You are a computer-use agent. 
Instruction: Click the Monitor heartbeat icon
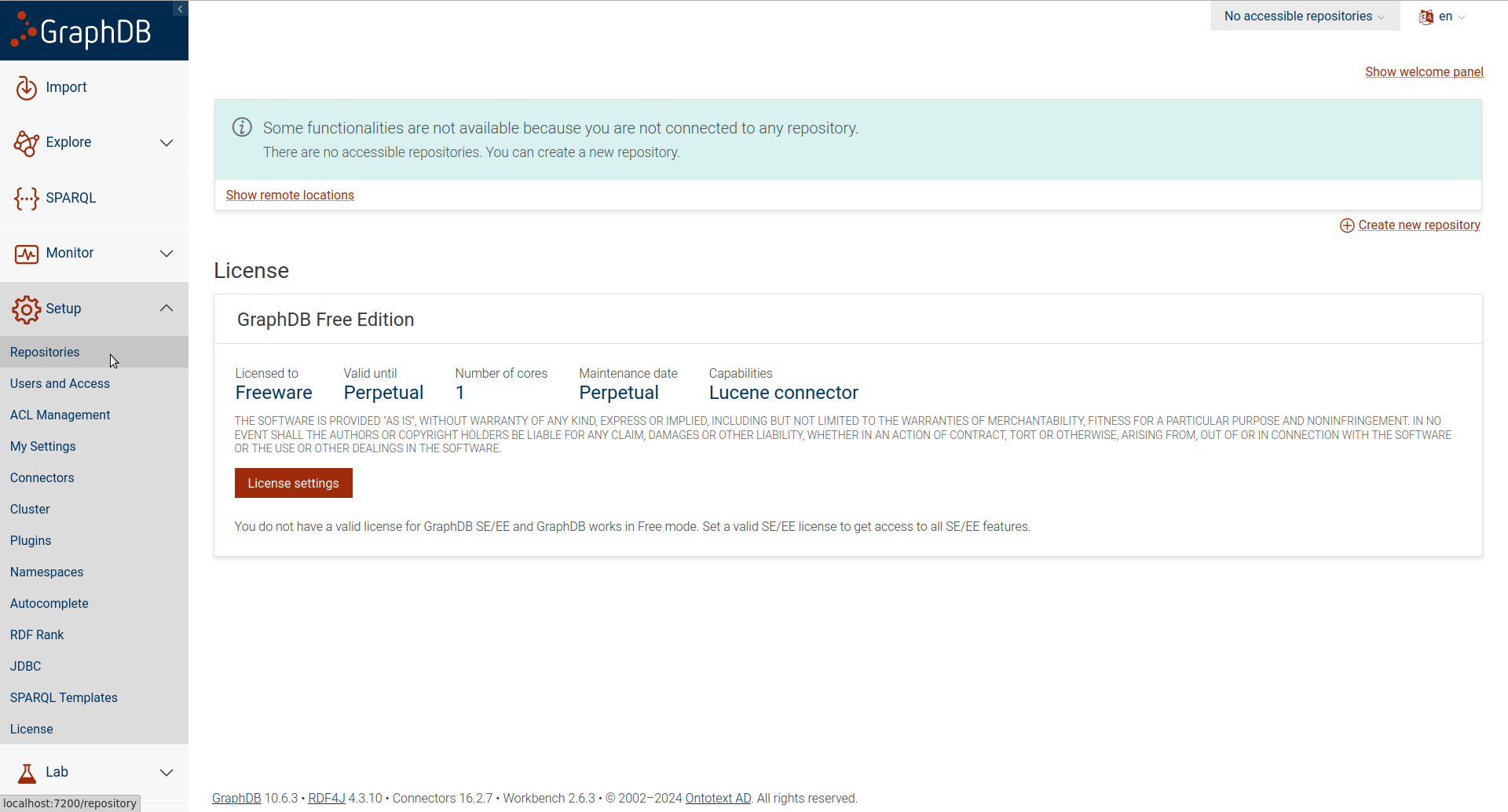pyautogui.click(x=27, y=254)
